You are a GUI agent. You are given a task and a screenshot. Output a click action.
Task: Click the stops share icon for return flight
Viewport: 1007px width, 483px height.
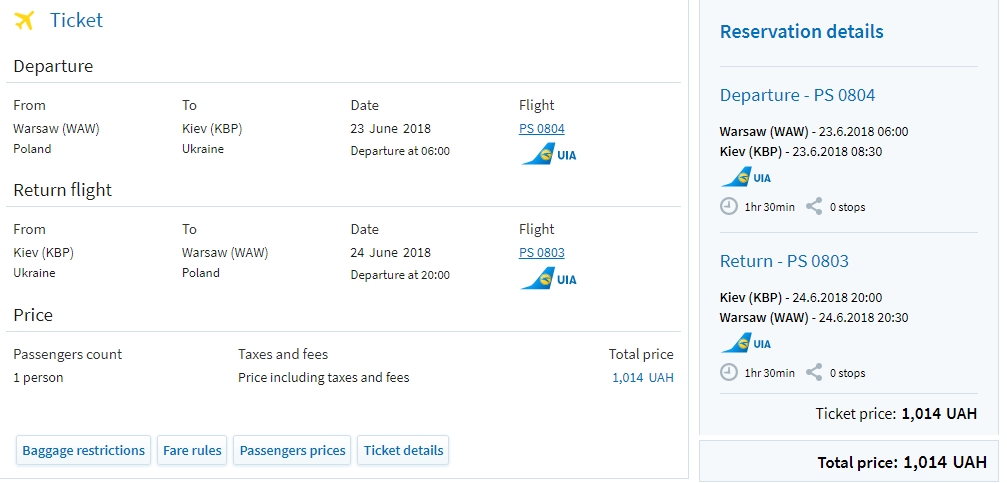(814, 373)
